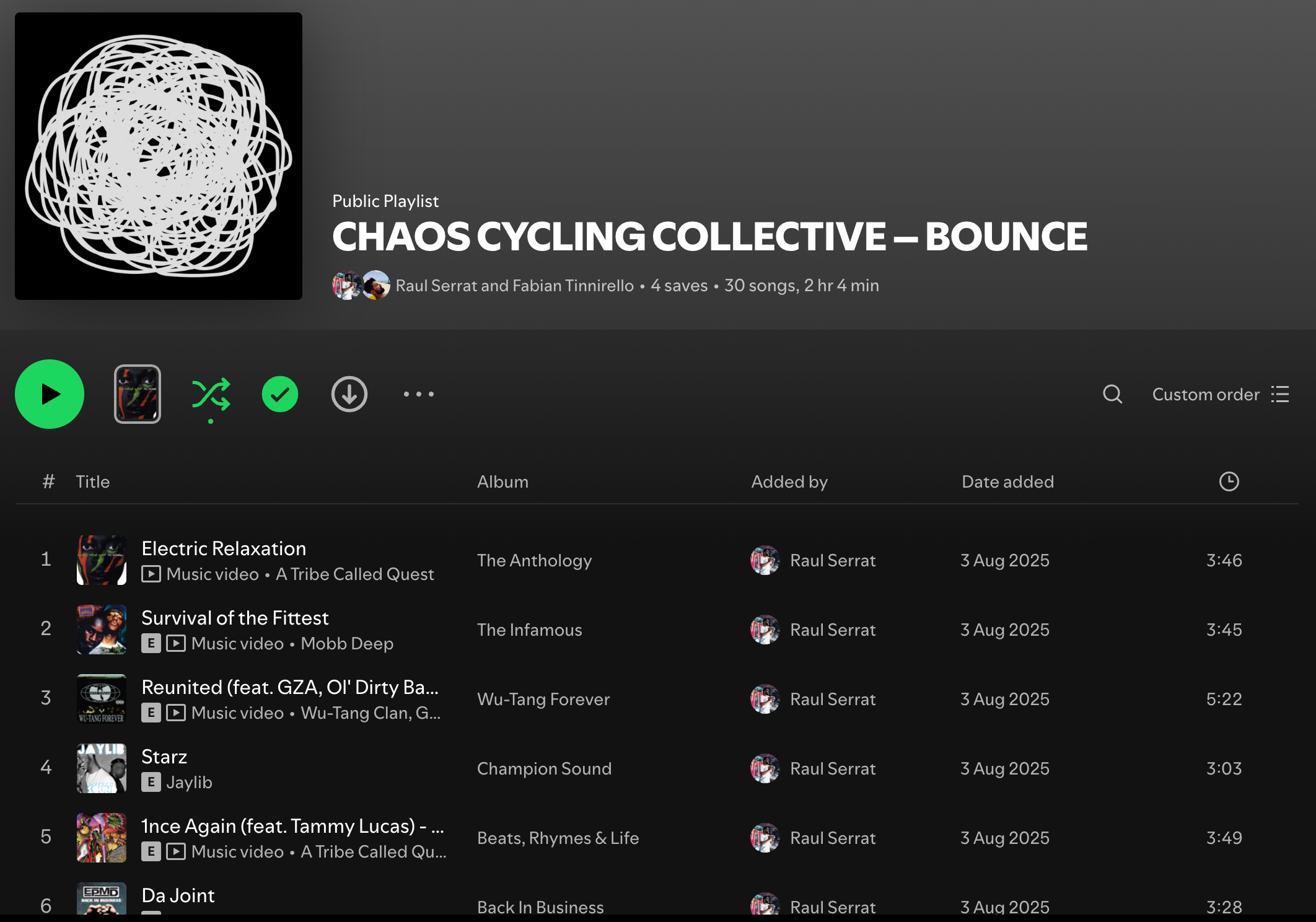Image resolution: width=1316 pixels, height=922 pixels.
Task: Open search within the playlist
Action: 1112,395
